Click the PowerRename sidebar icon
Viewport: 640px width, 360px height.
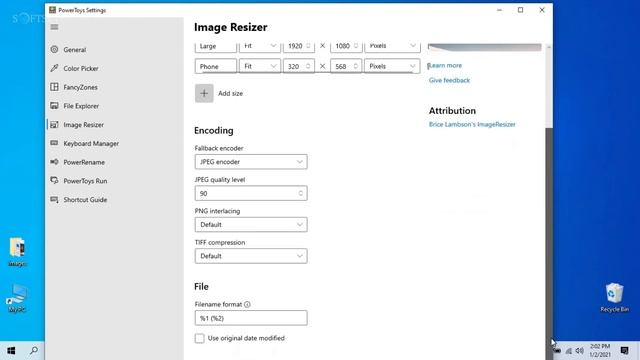click(x=54, y=162)
